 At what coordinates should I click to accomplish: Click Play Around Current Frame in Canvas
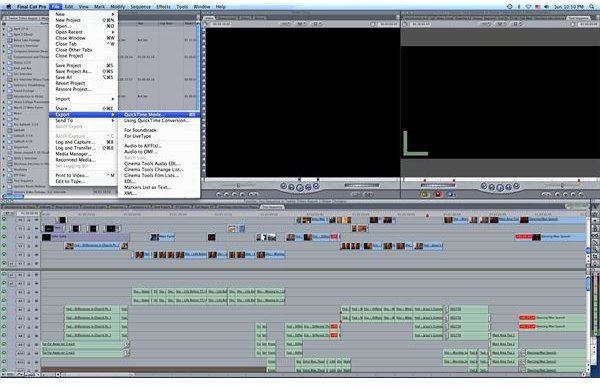point(509,187)
